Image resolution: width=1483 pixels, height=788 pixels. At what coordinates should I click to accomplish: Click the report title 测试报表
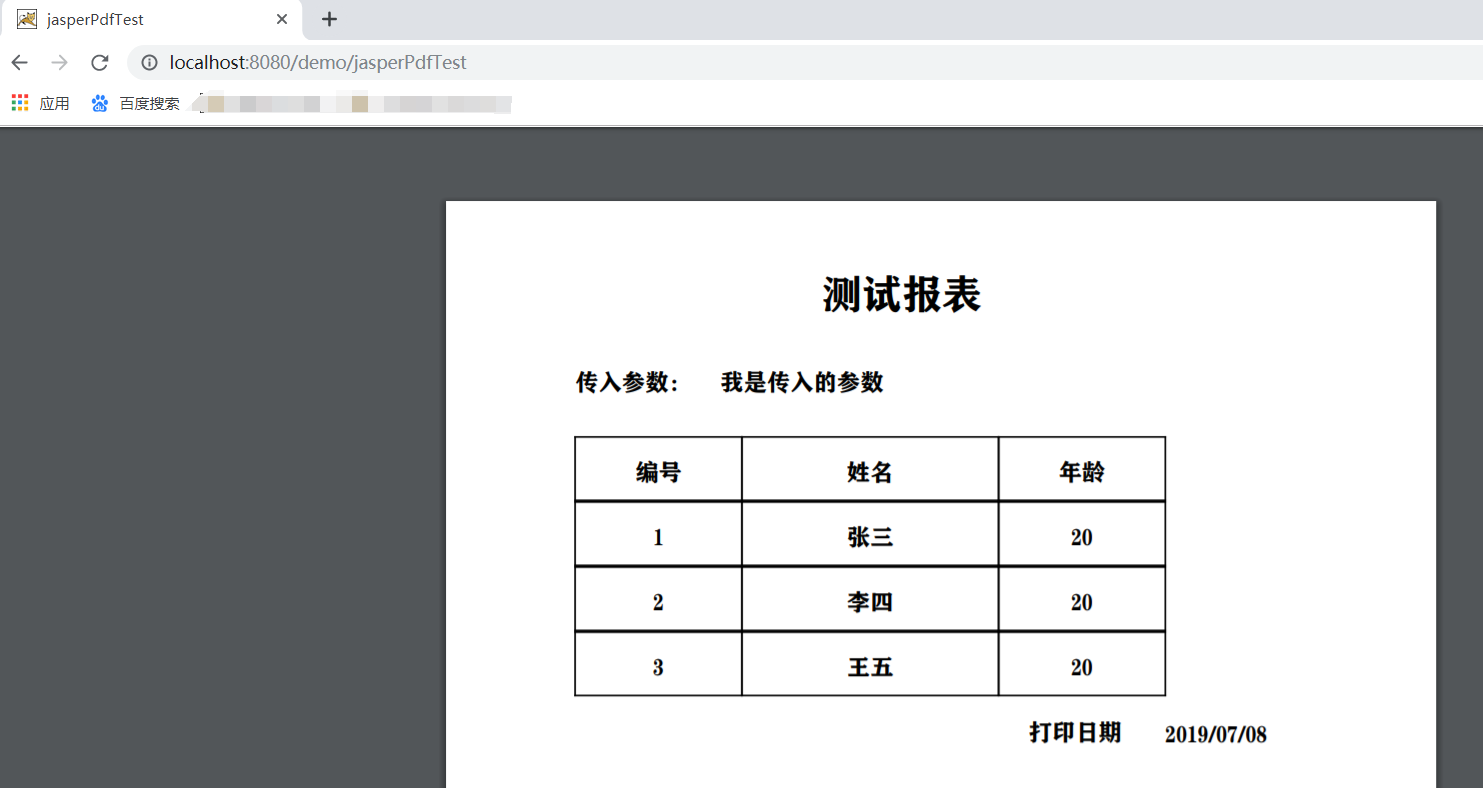tap(902, 294)
